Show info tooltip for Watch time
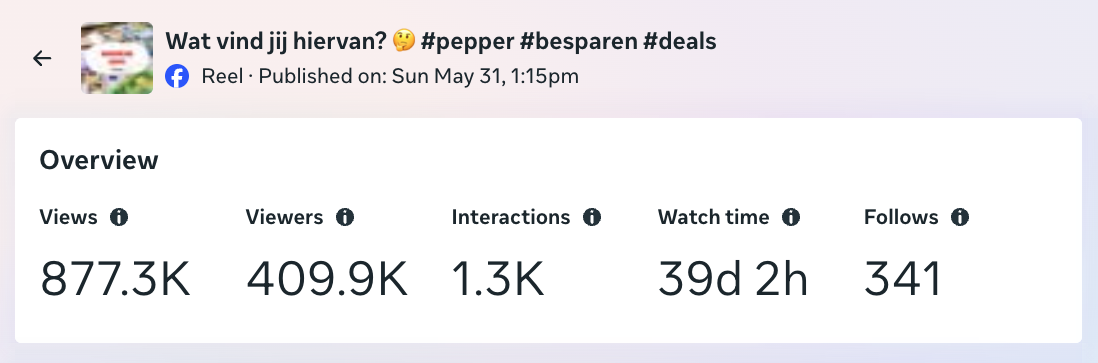The width and height of the screenshot is (1098, 363). [791, 217]
